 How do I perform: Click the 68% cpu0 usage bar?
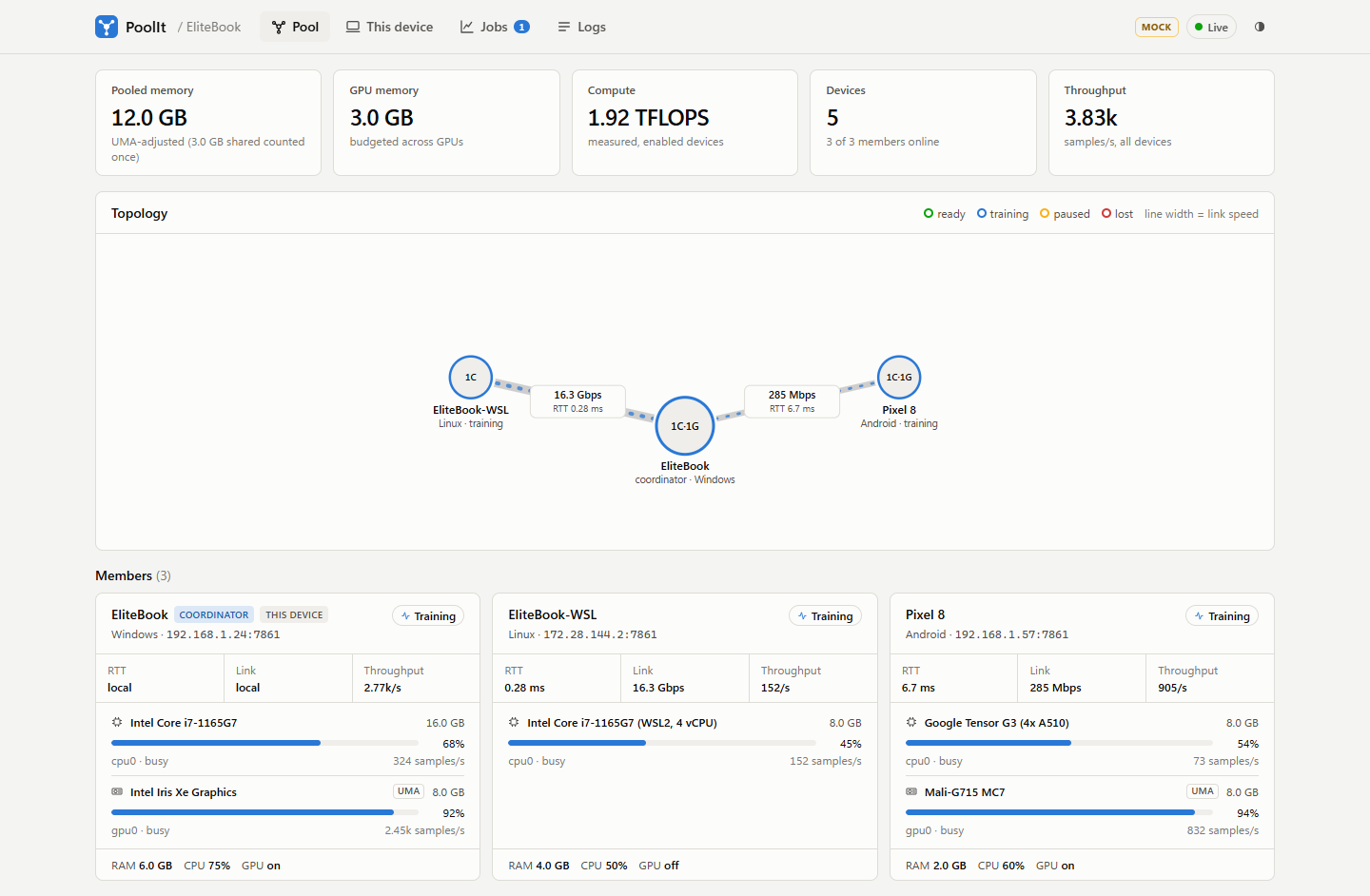click(x=264, y=743)
